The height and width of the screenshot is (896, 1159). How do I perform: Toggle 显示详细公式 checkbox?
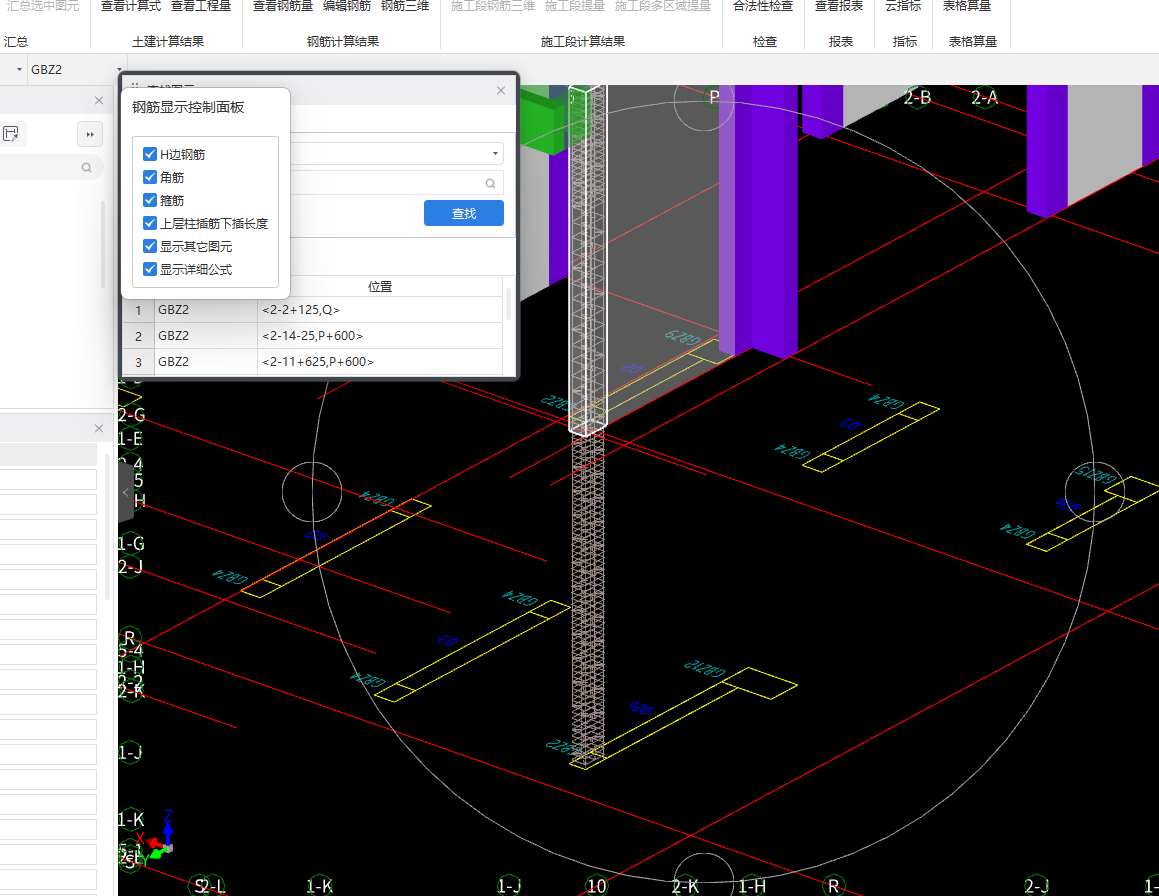point(149,268)
